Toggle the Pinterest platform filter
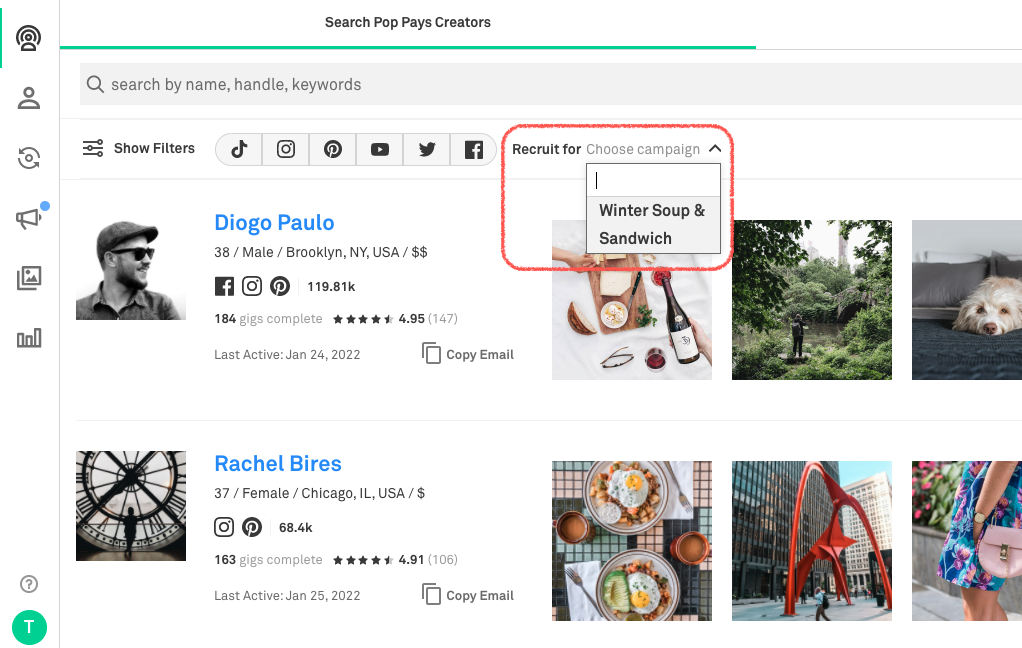 pyautogui.click(x=333, y=149)
